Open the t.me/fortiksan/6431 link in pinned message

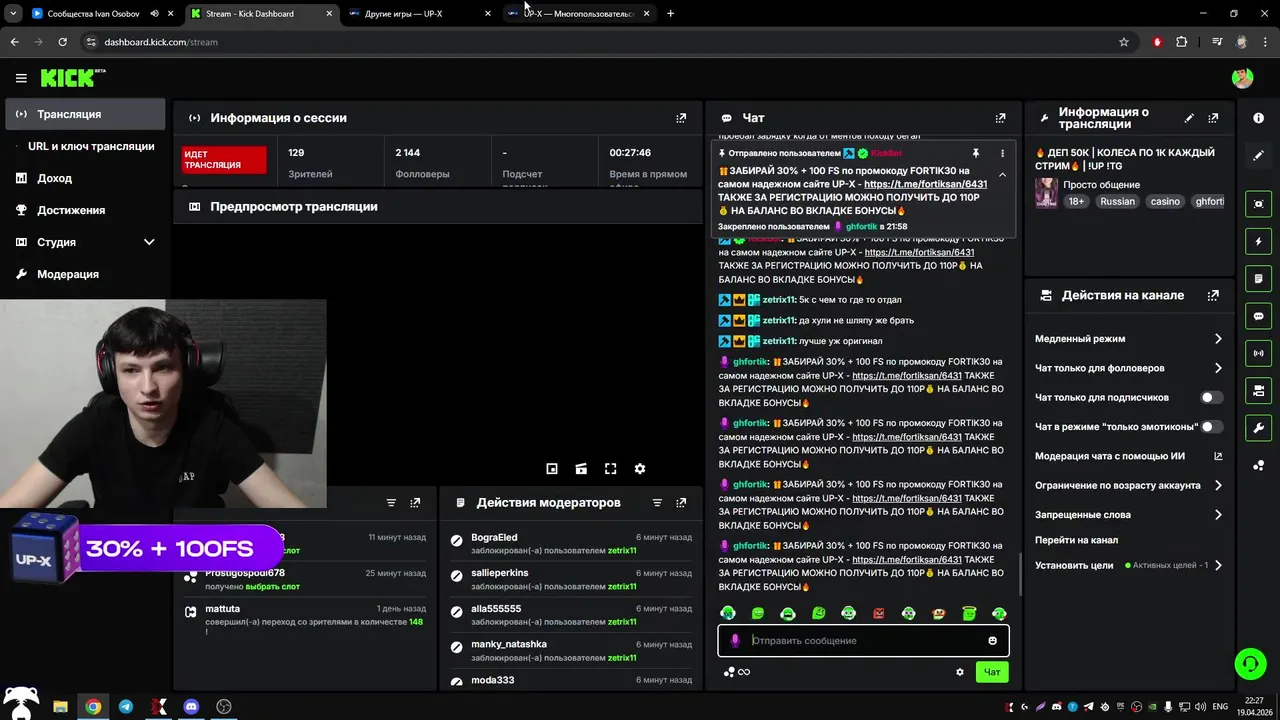coord(925,184)
